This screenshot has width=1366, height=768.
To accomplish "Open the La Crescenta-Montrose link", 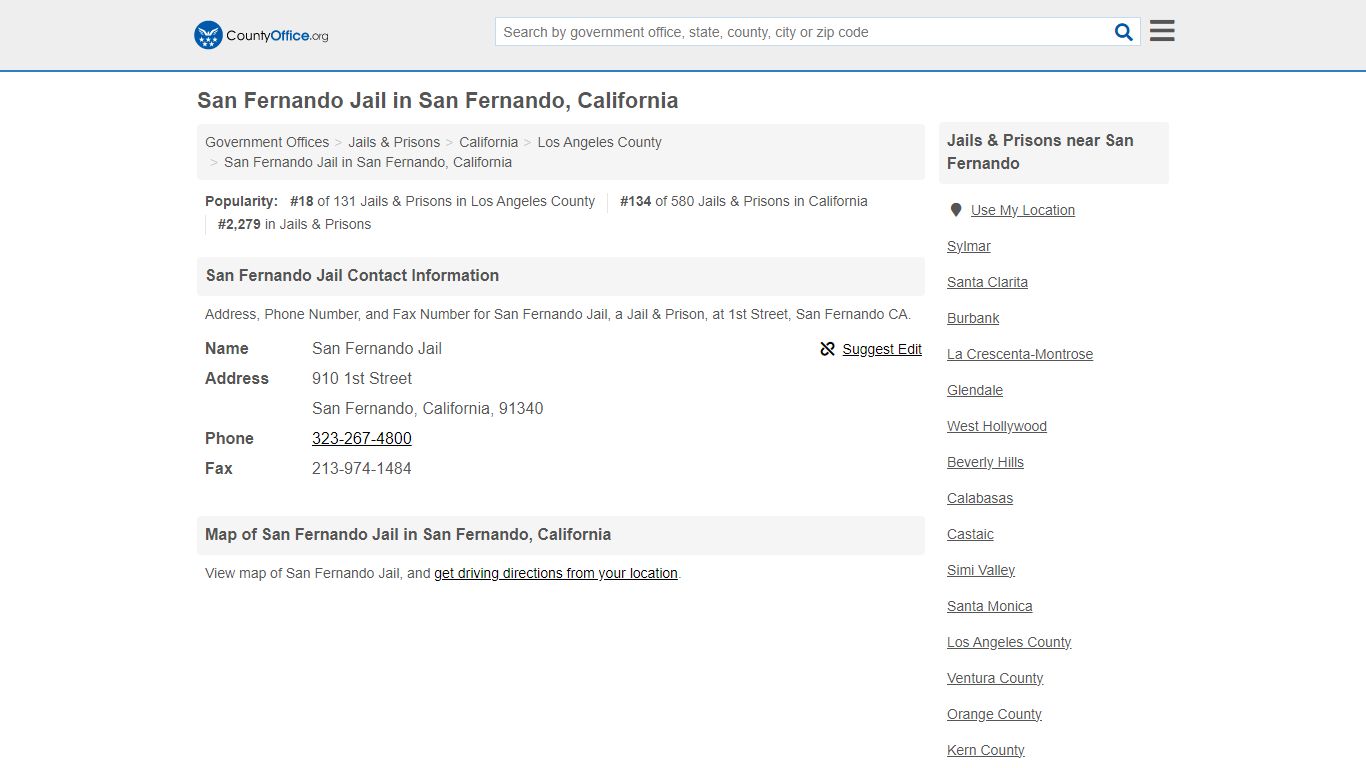I will tap(1020, 354).
